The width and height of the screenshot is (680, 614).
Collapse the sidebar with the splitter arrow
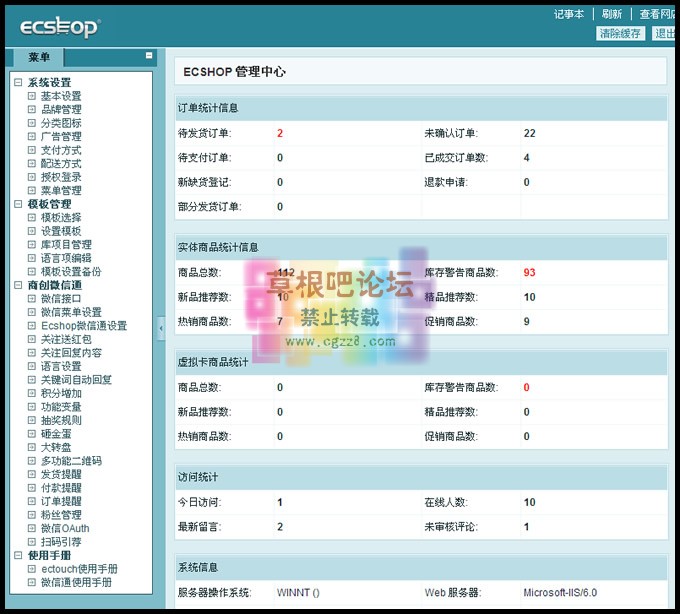[161, 328]
